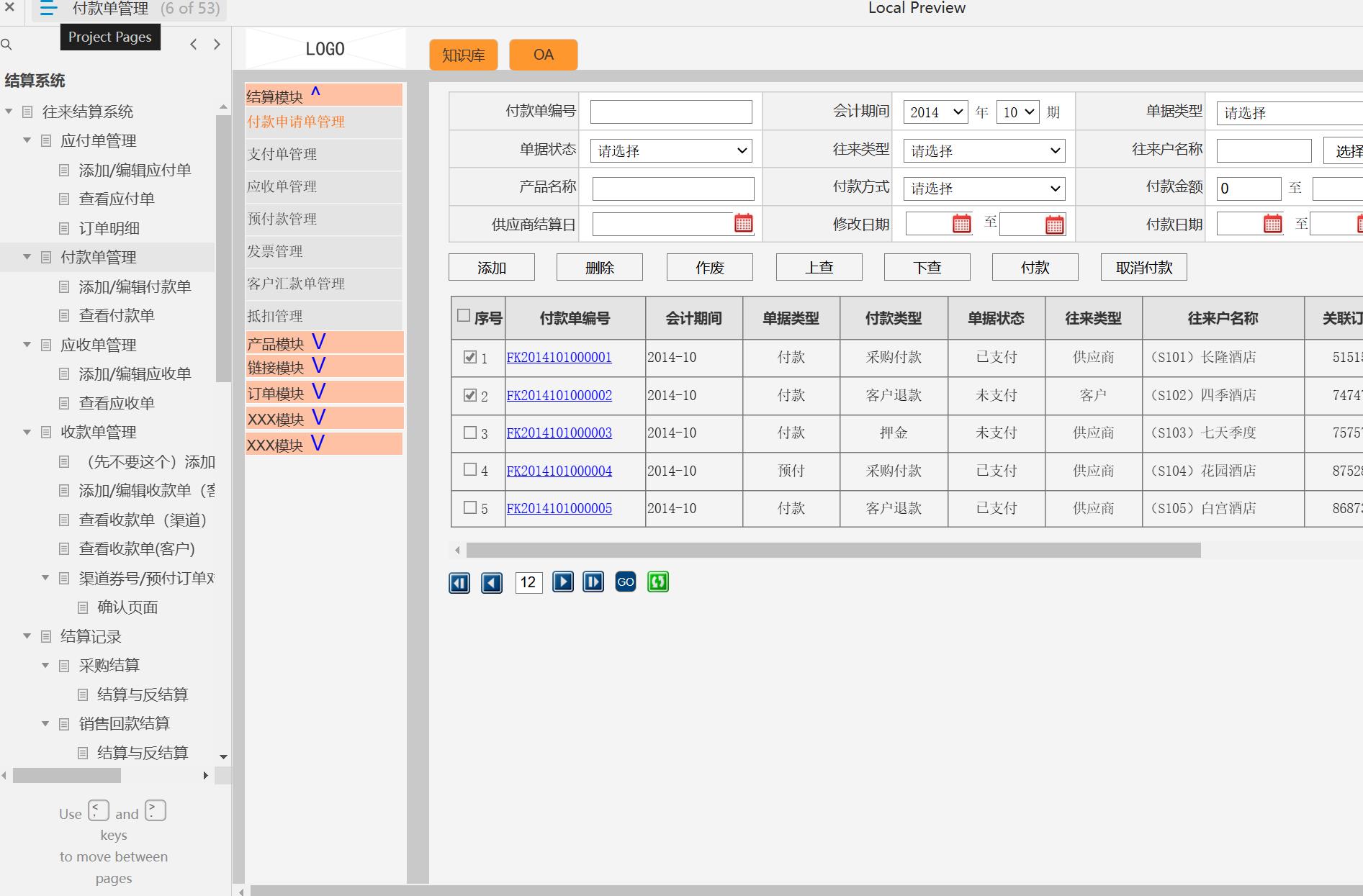Click the GO pagination button
The image size is (1363, 896).
pyautogui.click(x=626, y=582)
